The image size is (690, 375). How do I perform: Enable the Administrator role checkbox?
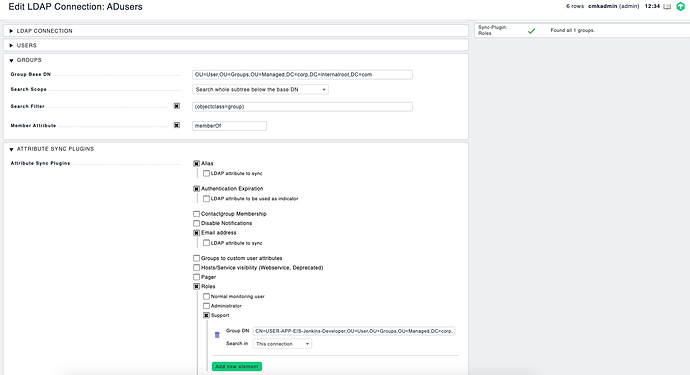(206, 306)
